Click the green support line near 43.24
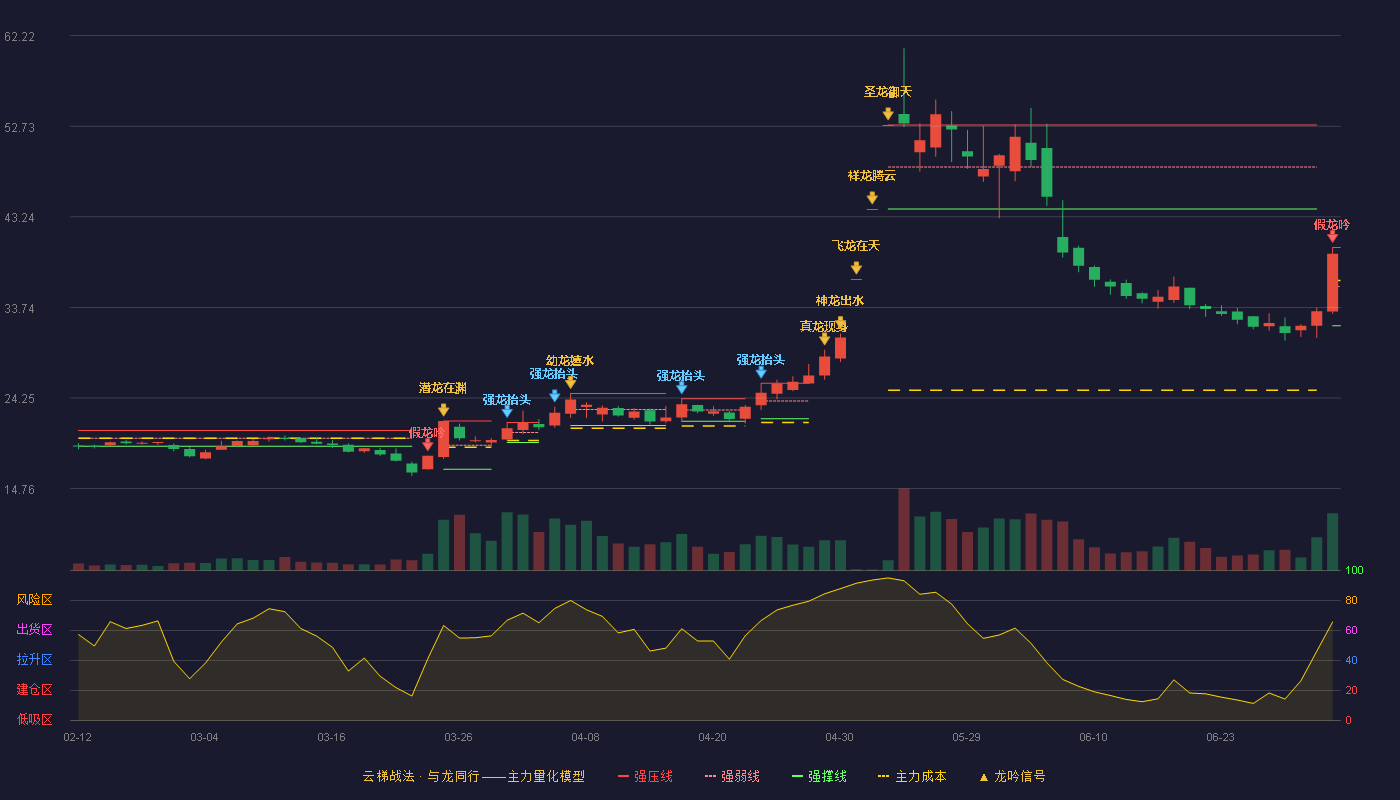The height and width of the screenshot is (800, 1400). point(1102,209)
